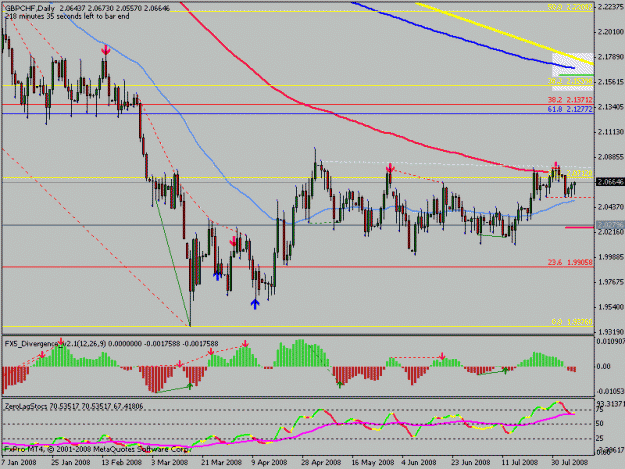The width and height of the screenshot is (625, 469).
Task: Click the '4 Jun 2008' date label
Action: click(x=419, y=463)
